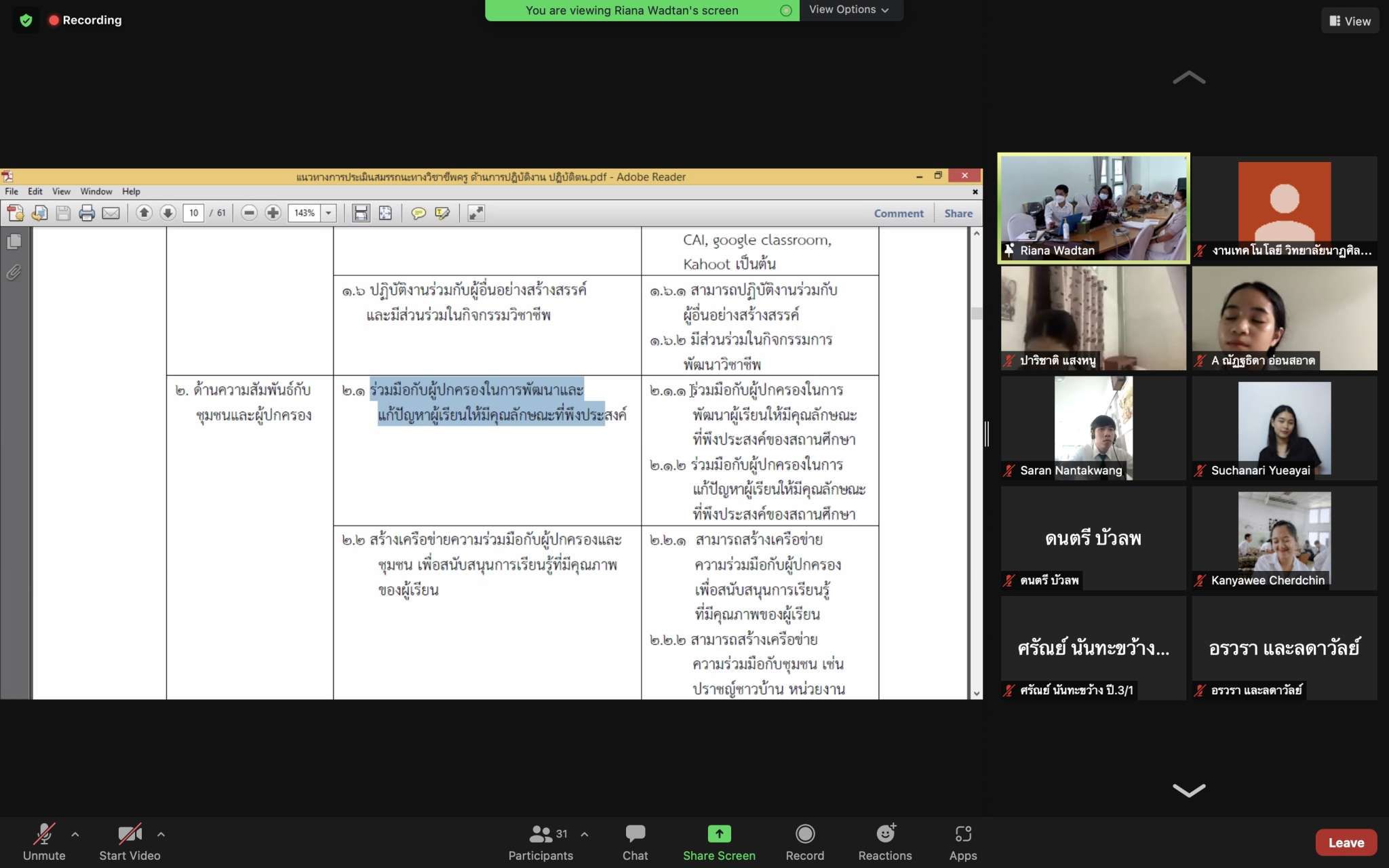
Task: Expand arrow next to Participants count
Action: [x=585, y=834]
